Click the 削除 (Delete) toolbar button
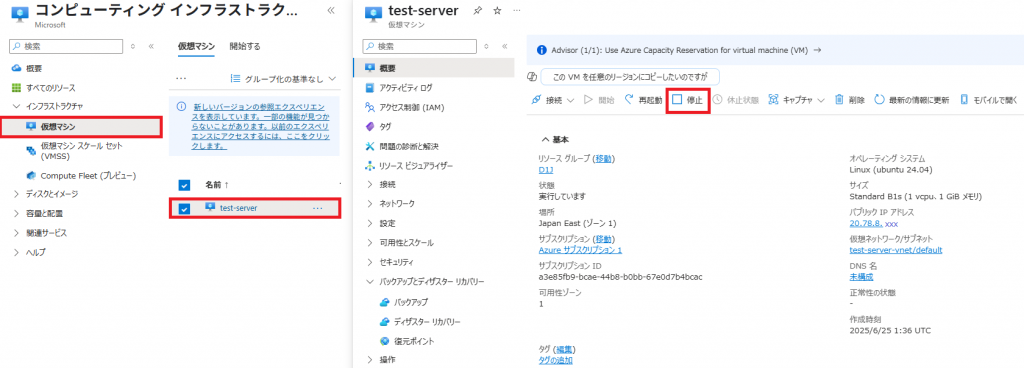This screenshot has width=1024, height=368. [x=850, y=100]
